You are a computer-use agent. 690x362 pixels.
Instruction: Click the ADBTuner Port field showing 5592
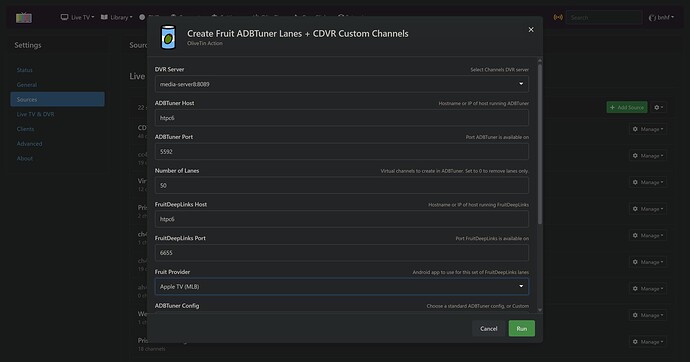[x=341, y=152]
